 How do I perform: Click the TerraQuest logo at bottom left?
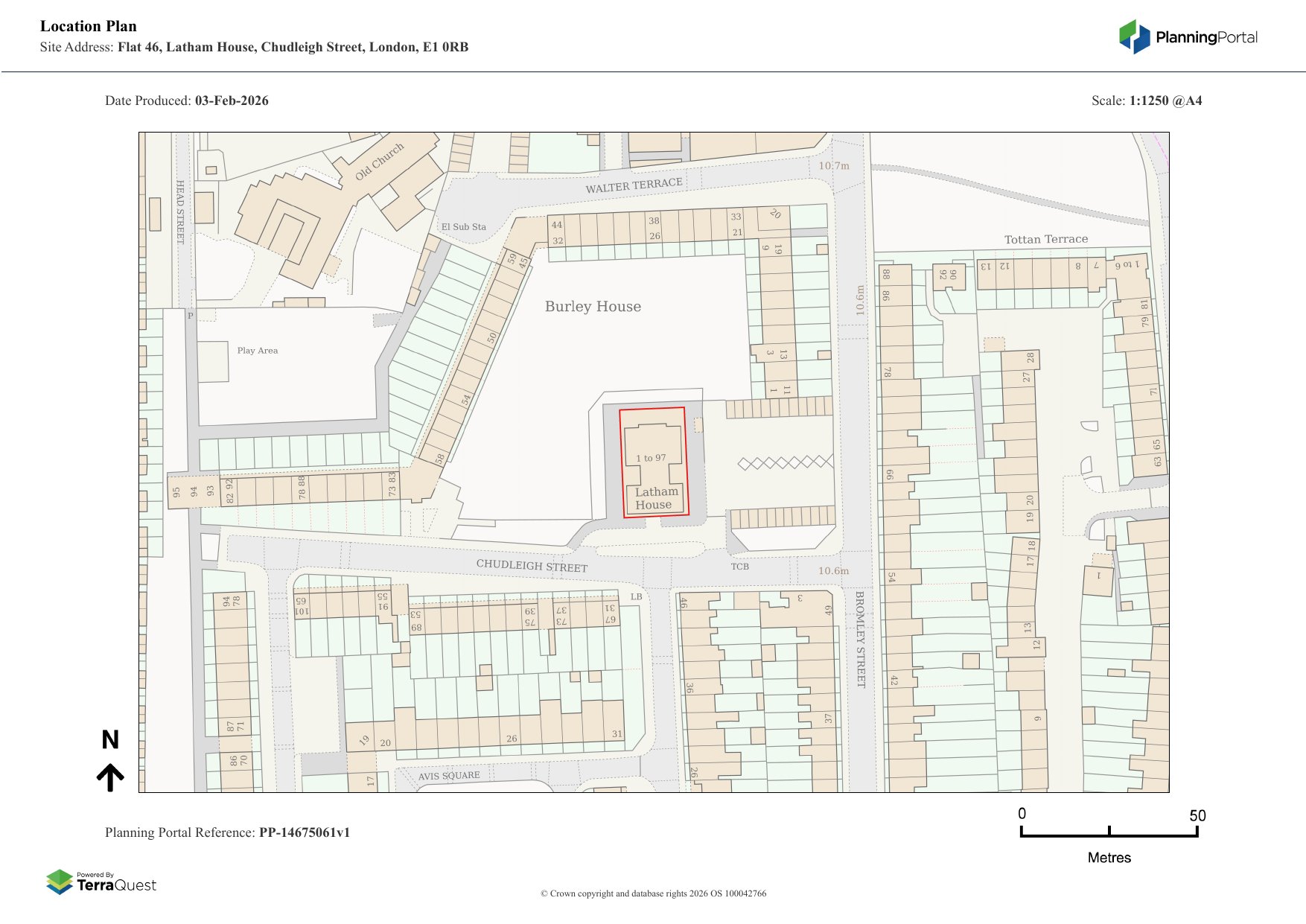point(101,882)
